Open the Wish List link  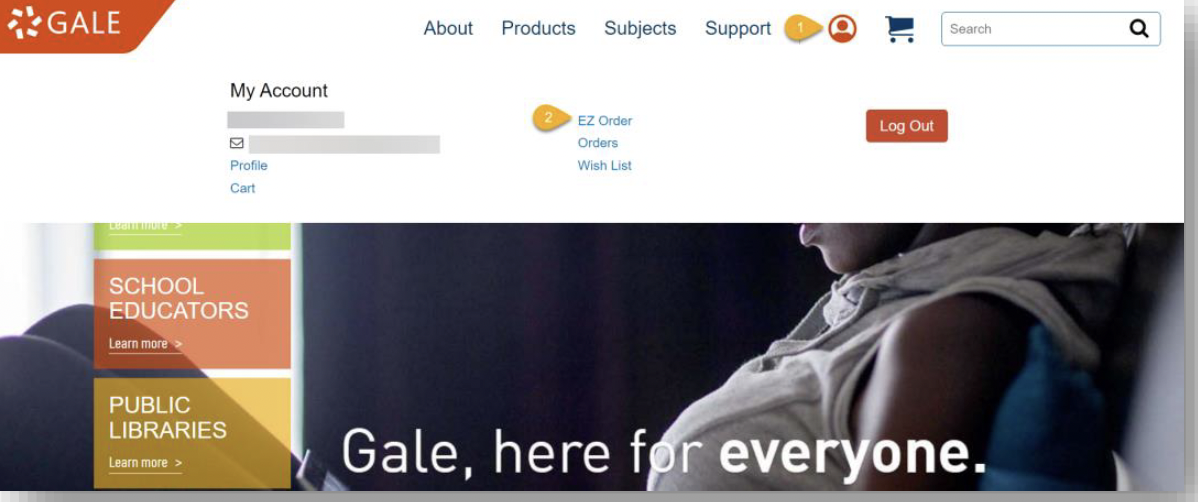pos(604,165)
